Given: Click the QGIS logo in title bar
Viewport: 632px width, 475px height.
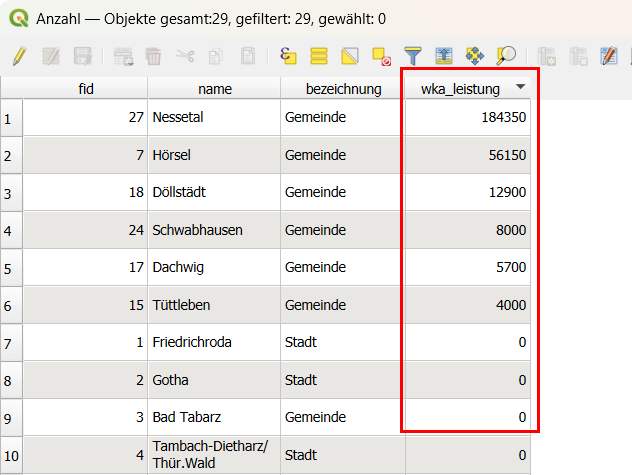Looking at the screenshot, I should (19, 18).
